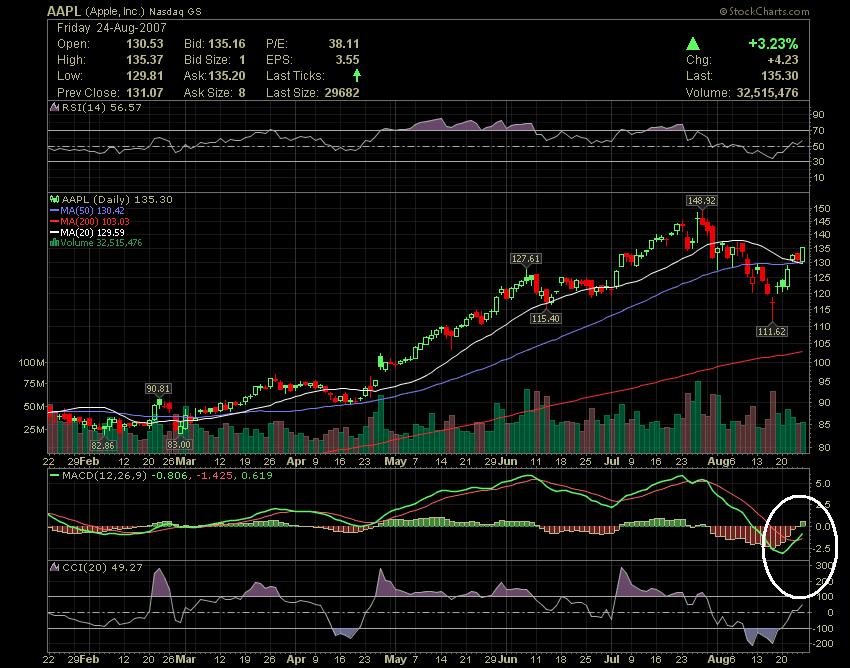Click the 127.61 price peak marker
This screenshot has width=850, height=668.
[526, 259]
